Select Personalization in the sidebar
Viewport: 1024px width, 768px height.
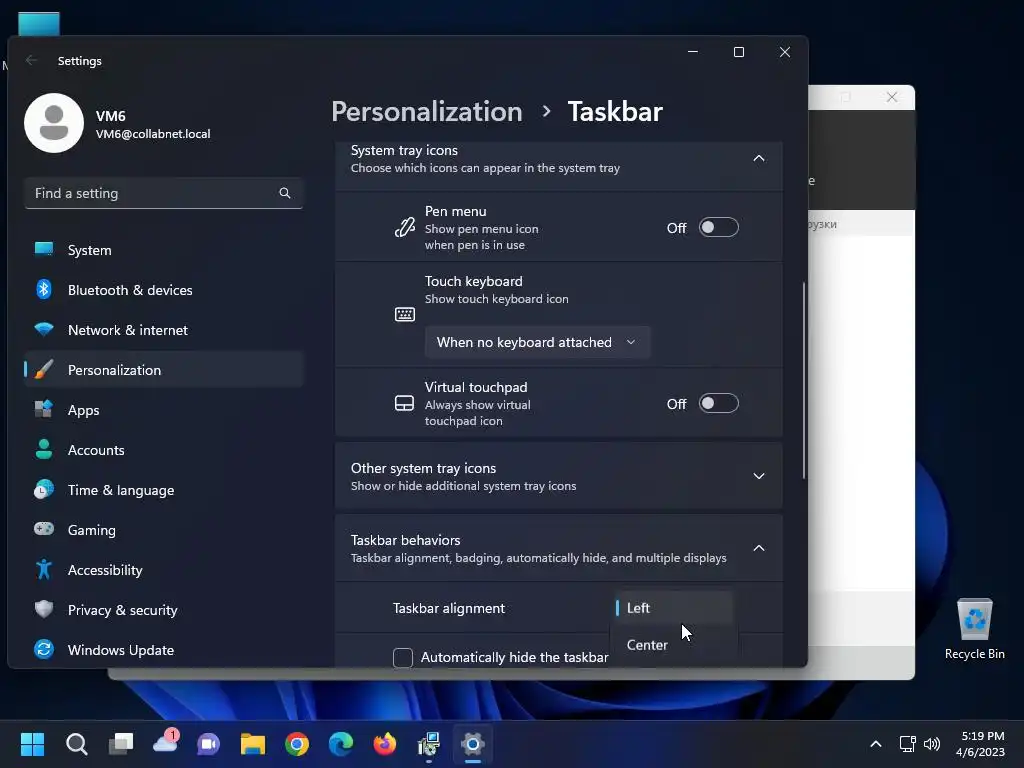pyautogui.click(x=164, y=370)
